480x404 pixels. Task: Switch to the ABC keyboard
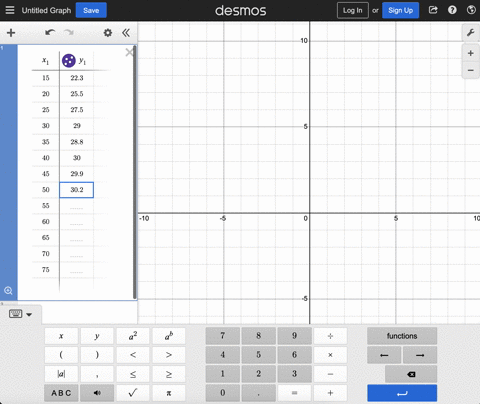coord(61,393)
